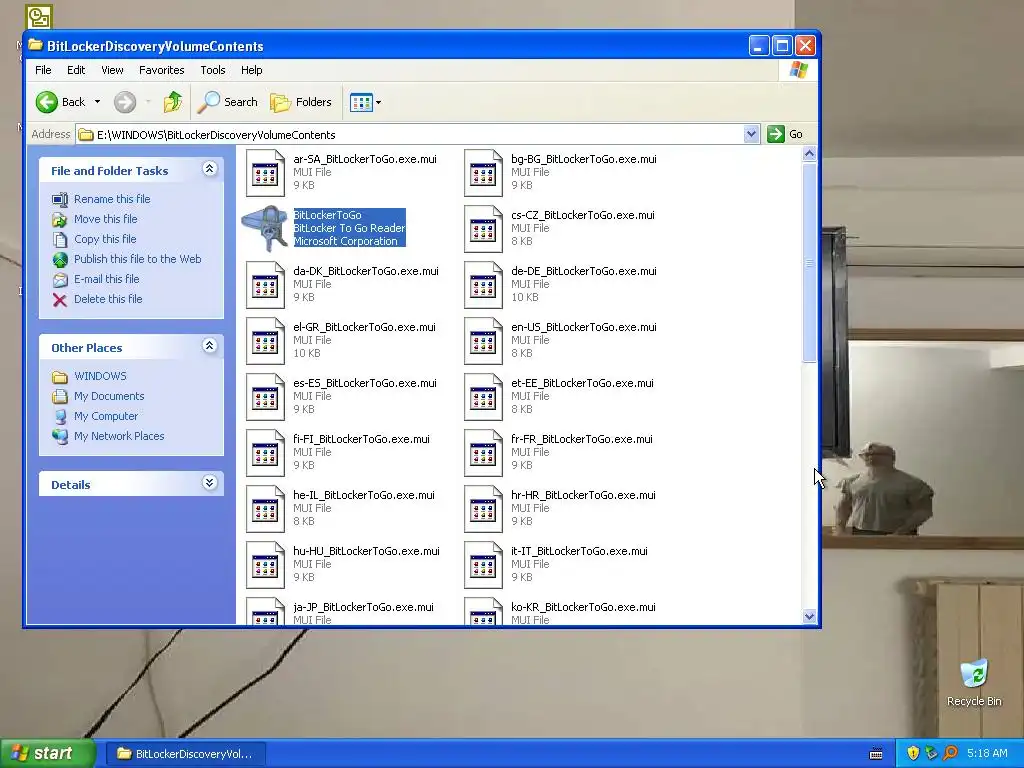
Task: Click the ko-KR_BitLockerToGo.exe.mui file name
Action: click(x=583, y=607)
